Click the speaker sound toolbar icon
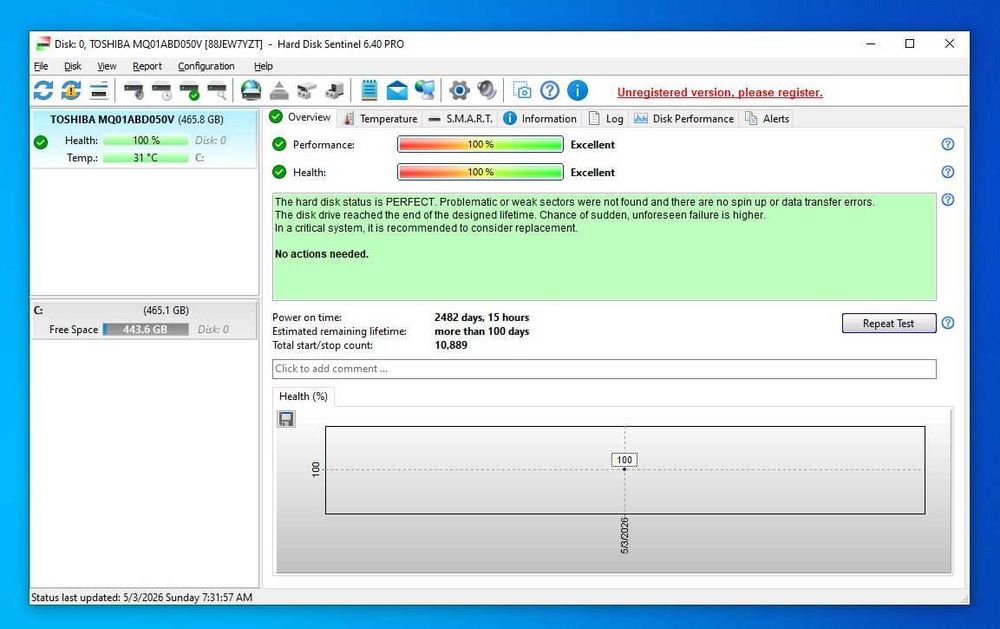The image size is (1000, 629). pyautogui.click(x=487, y=91)
